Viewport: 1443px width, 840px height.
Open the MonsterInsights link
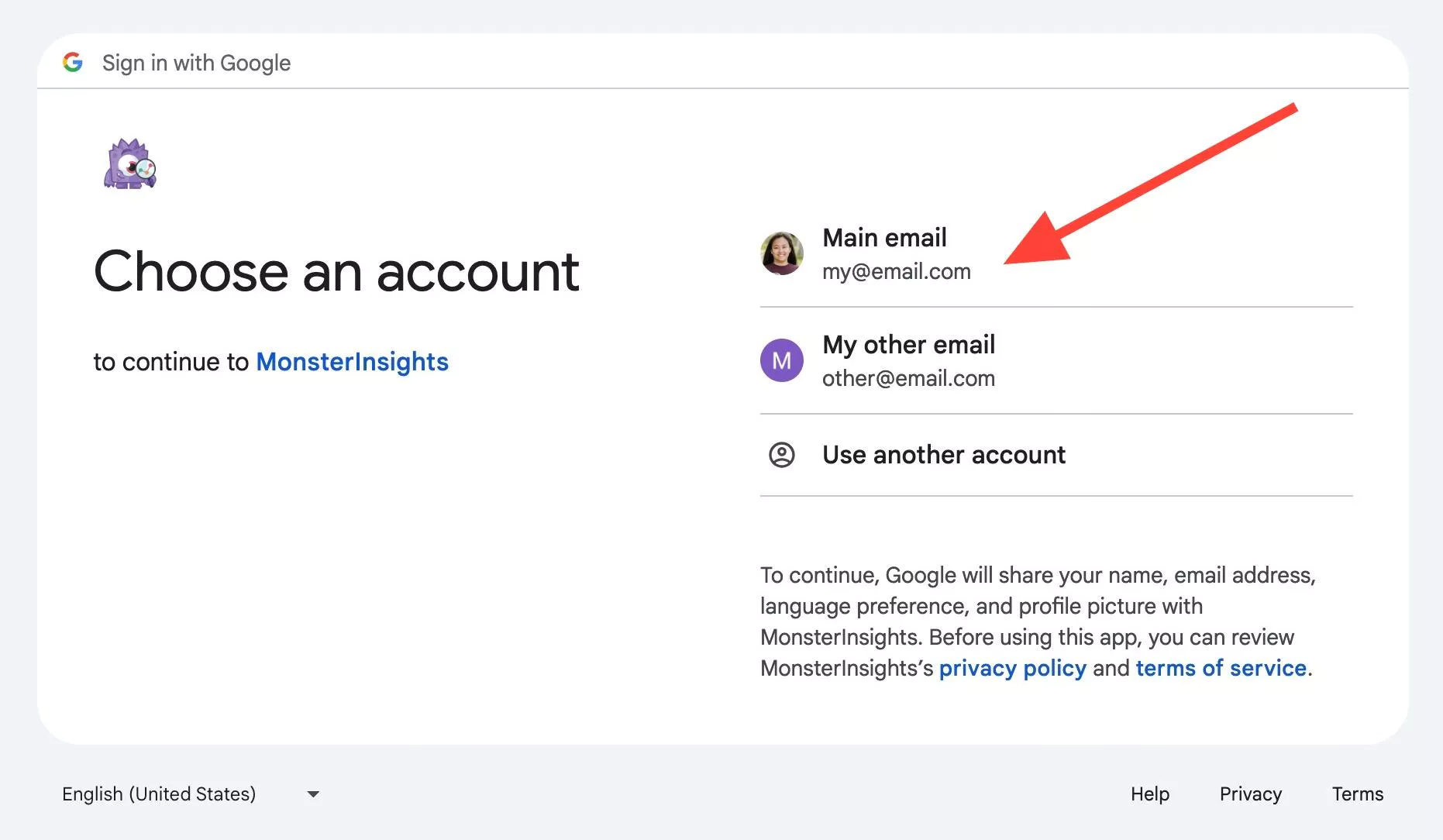[353, 361]
